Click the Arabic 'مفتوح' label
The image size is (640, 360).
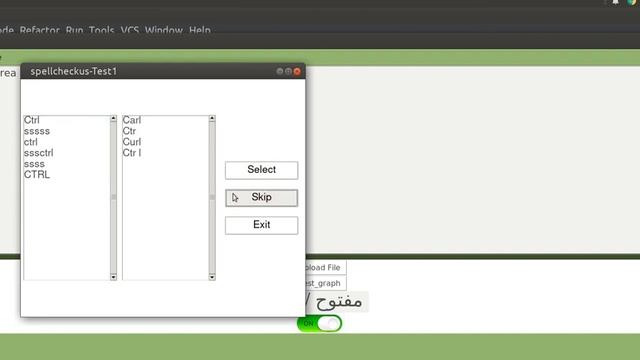tap(339, 302)
